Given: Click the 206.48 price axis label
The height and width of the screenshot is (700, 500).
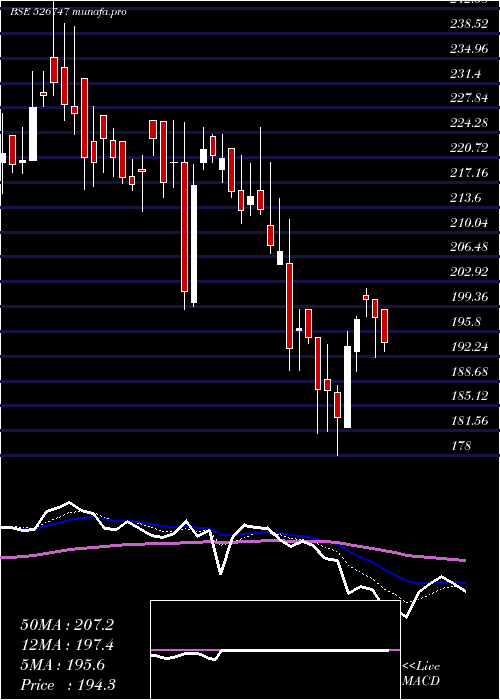Looking at the screenshot, I should (469, 247).
